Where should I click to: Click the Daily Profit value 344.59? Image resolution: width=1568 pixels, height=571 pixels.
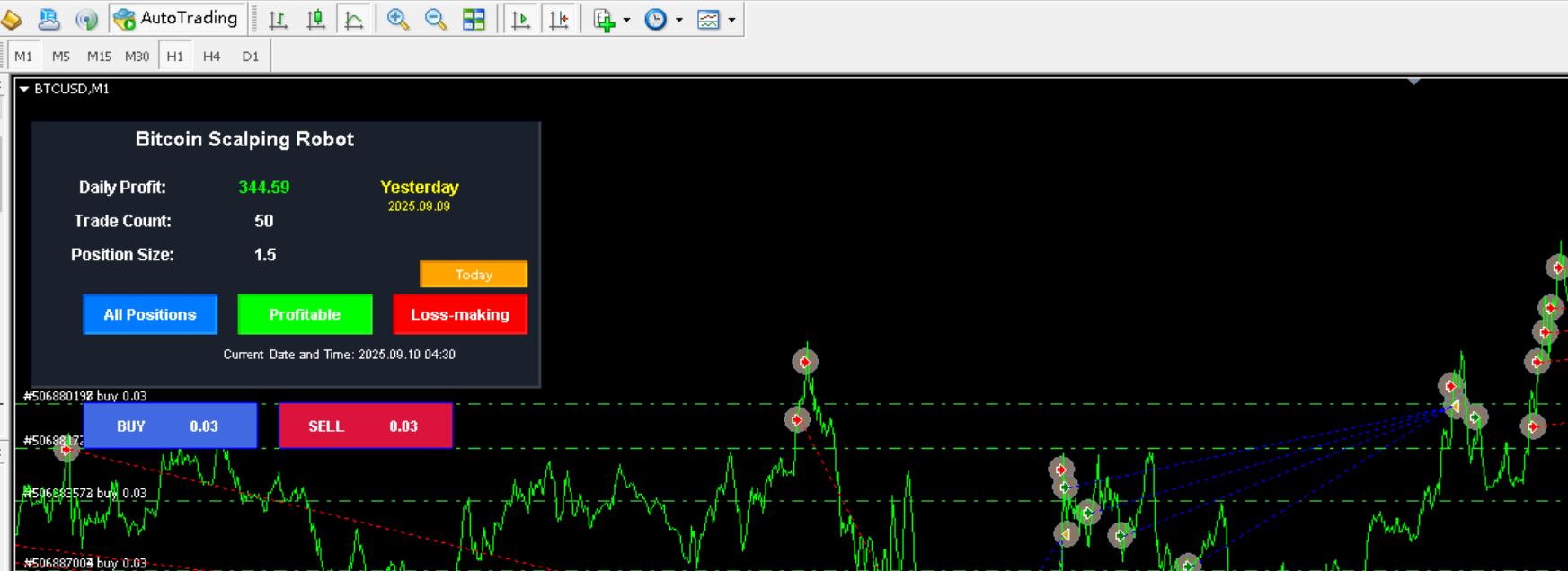(x=264, y=188)
